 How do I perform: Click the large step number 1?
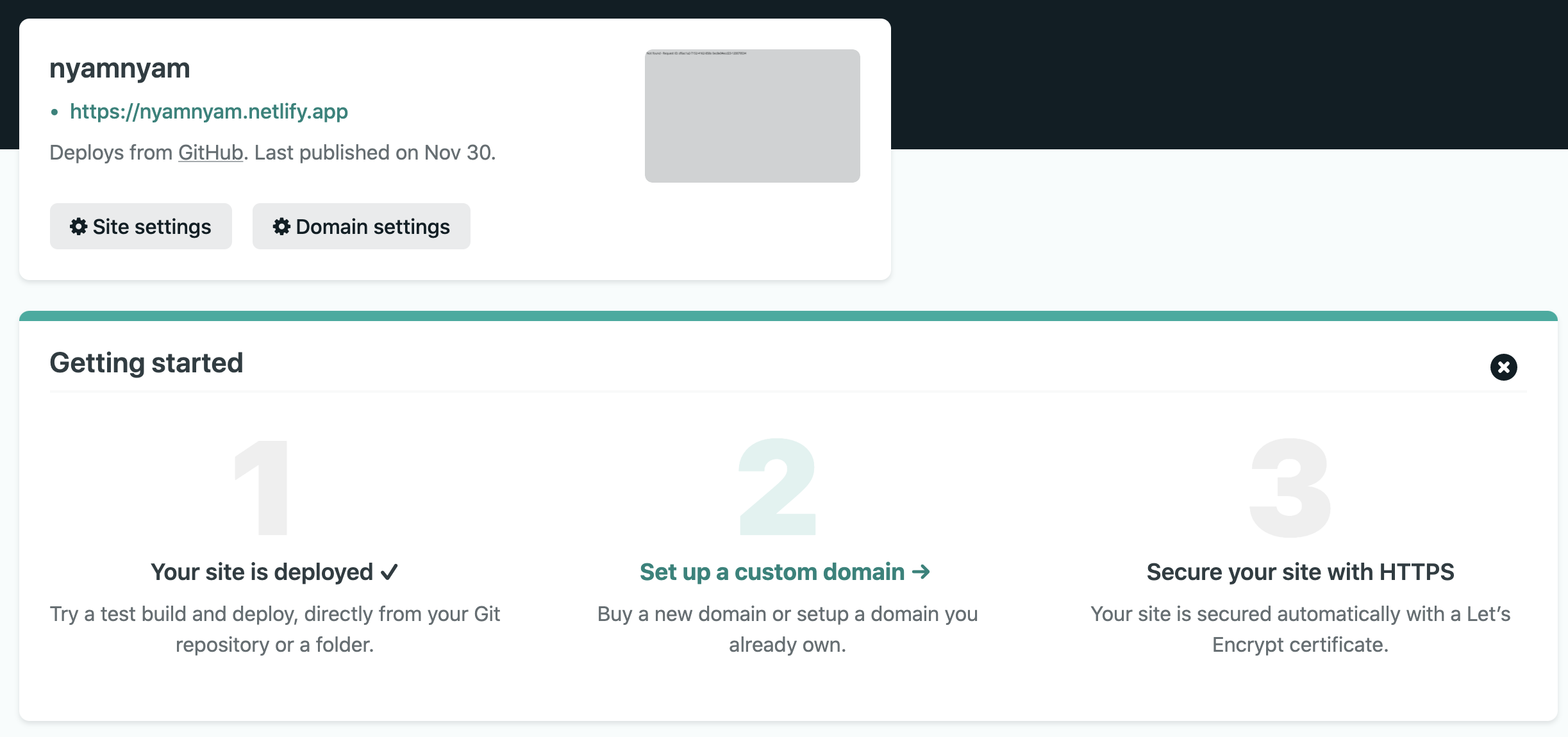[263, 487]
